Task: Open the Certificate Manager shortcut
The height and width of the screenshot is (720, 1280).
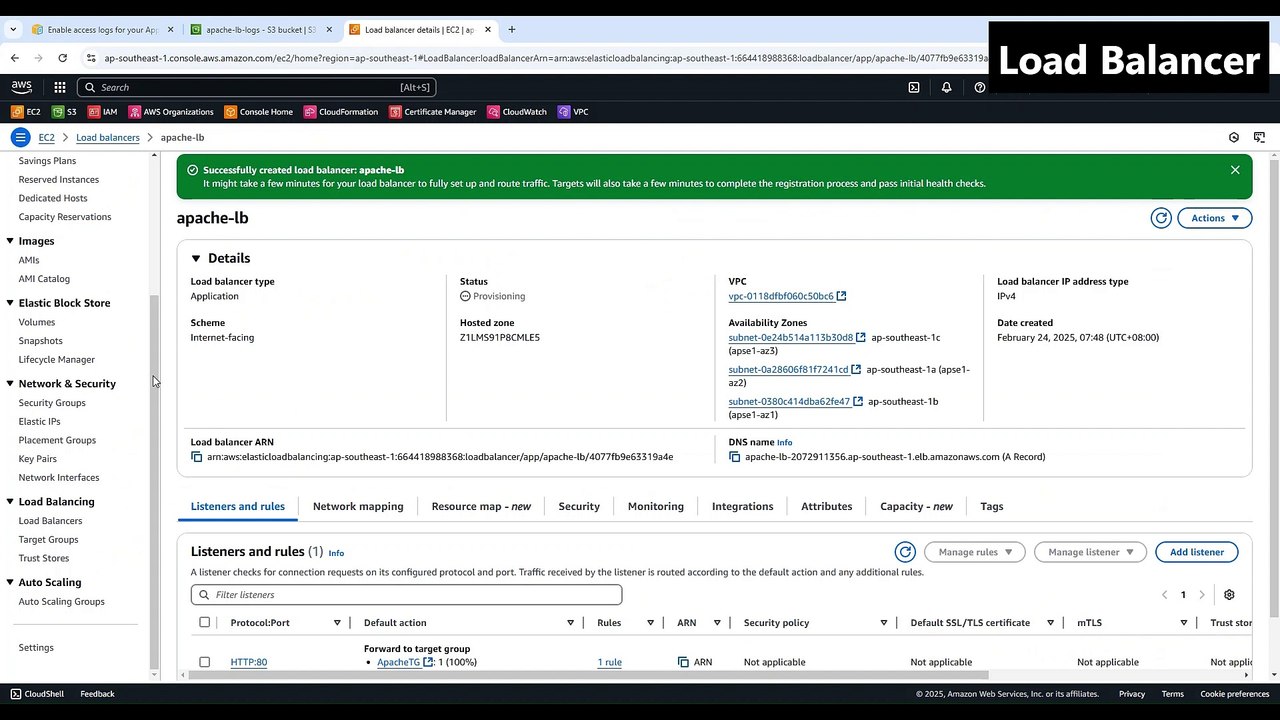Action: pyautogui.click(x=433, y=112)
